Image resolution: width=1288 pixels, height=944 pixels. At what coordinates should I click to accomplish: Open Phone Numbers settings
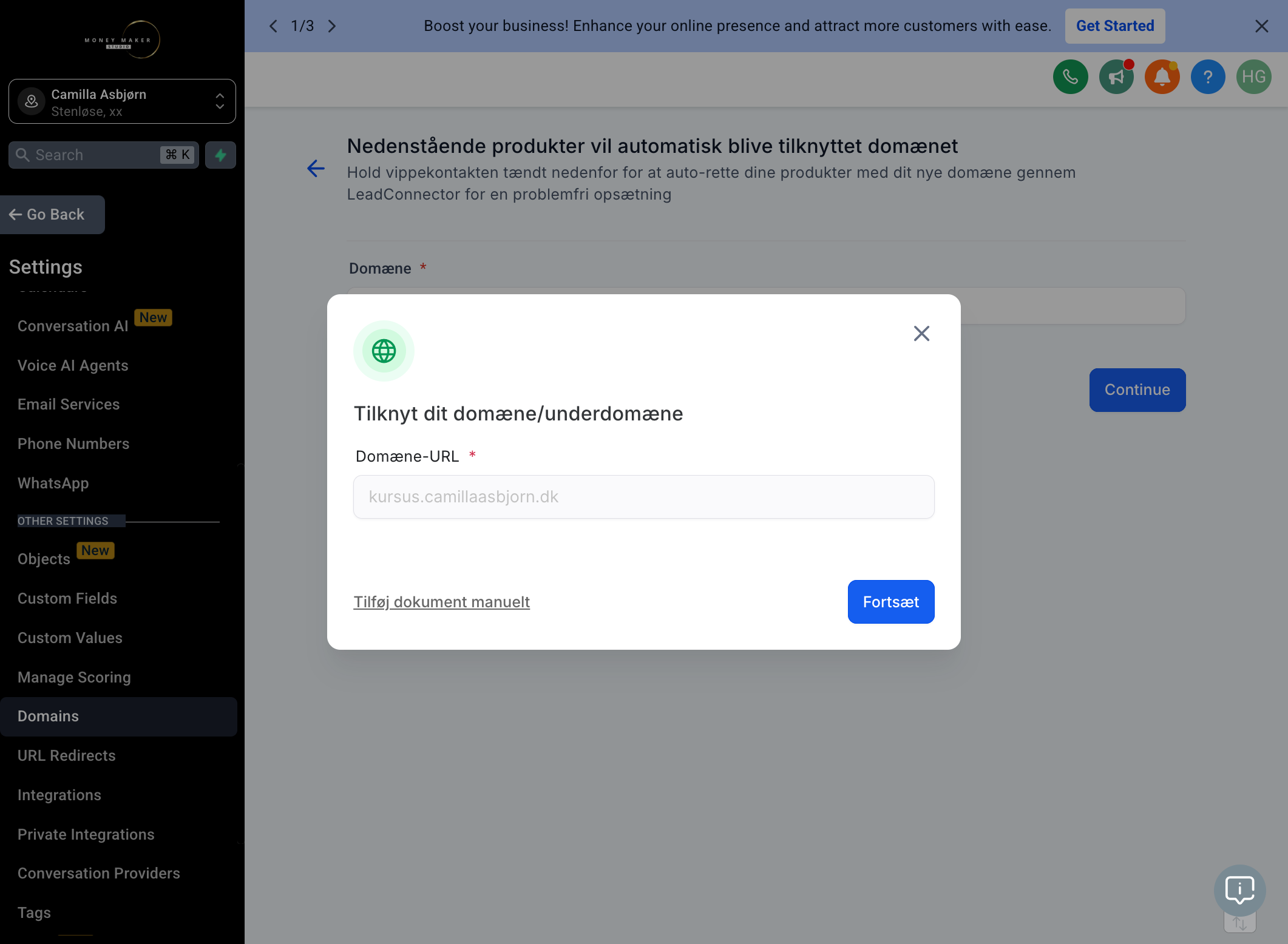(x=73, y=443)
